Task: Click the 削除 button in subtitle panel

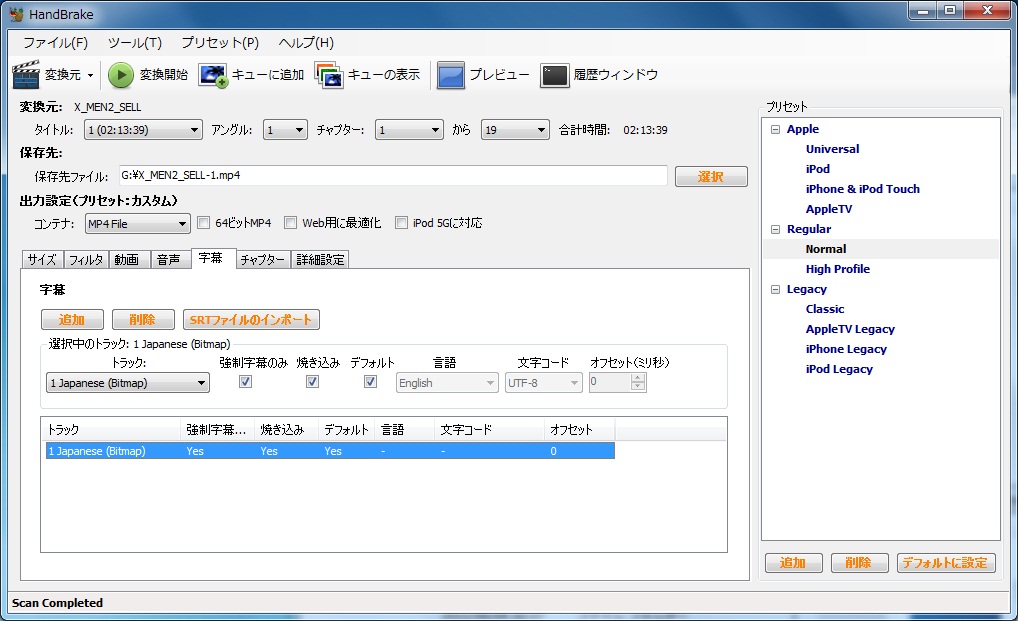Action: pos(143,319)
